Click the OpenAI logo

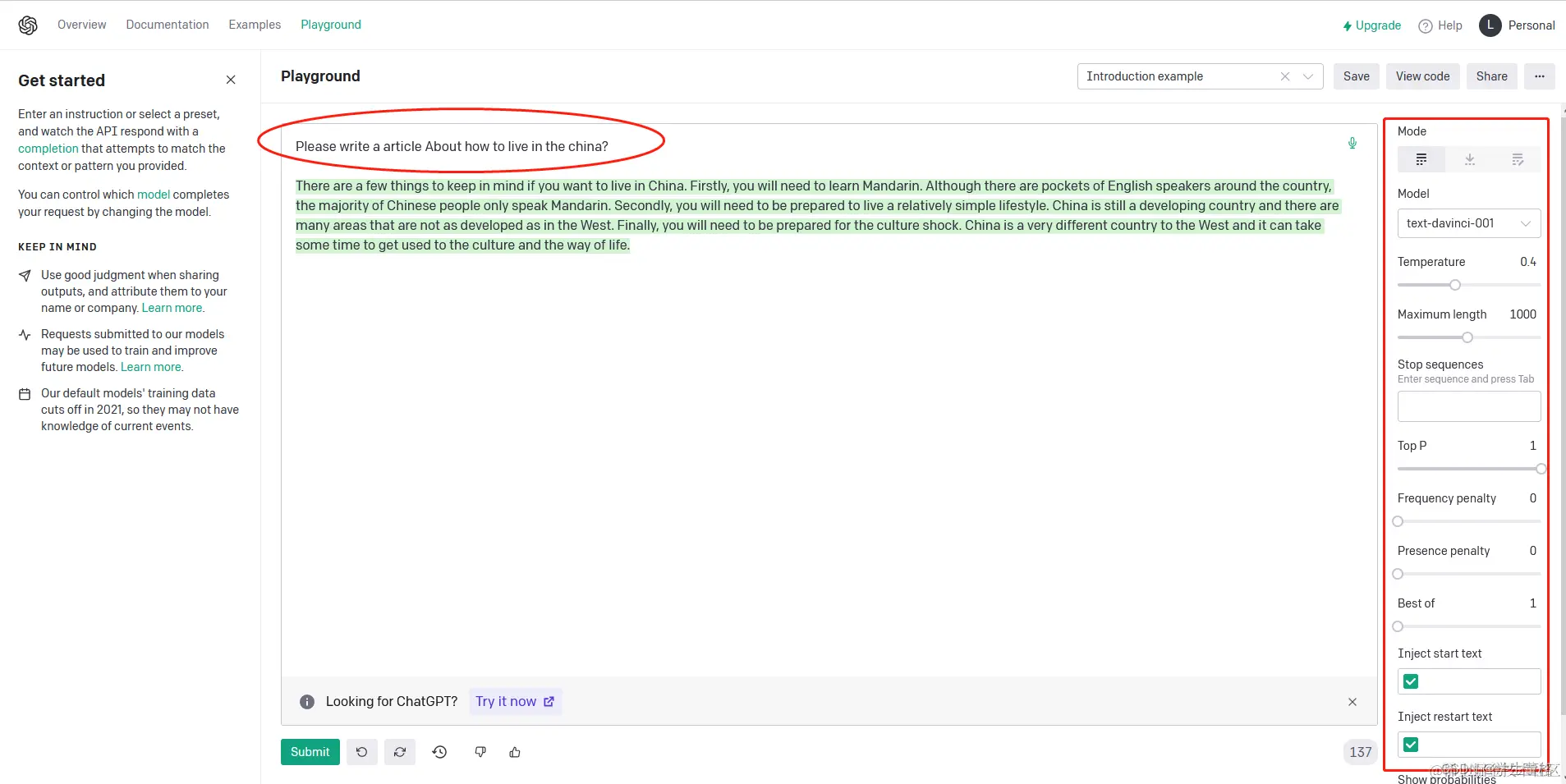point(27,24)
